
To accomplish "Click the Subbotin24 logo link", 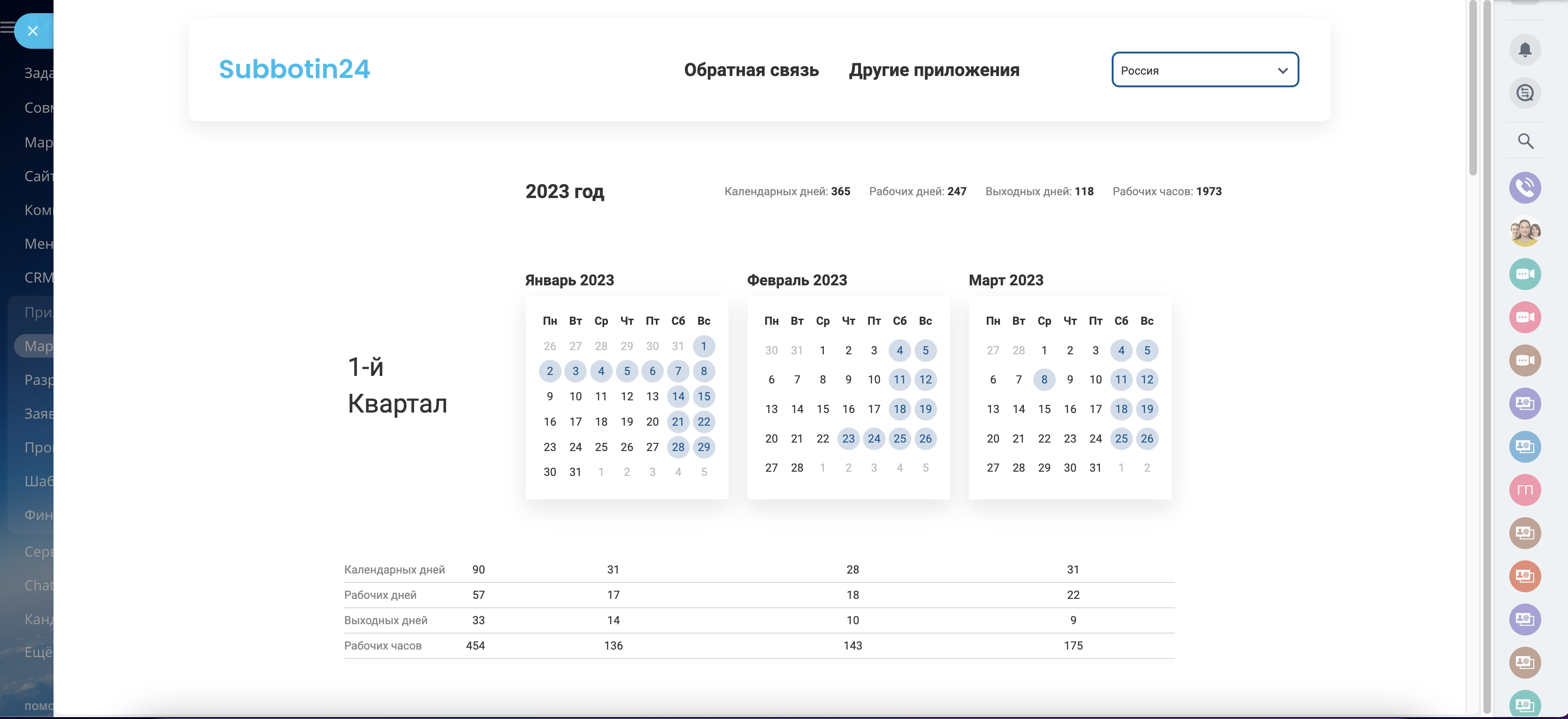I will click(294, 69).
